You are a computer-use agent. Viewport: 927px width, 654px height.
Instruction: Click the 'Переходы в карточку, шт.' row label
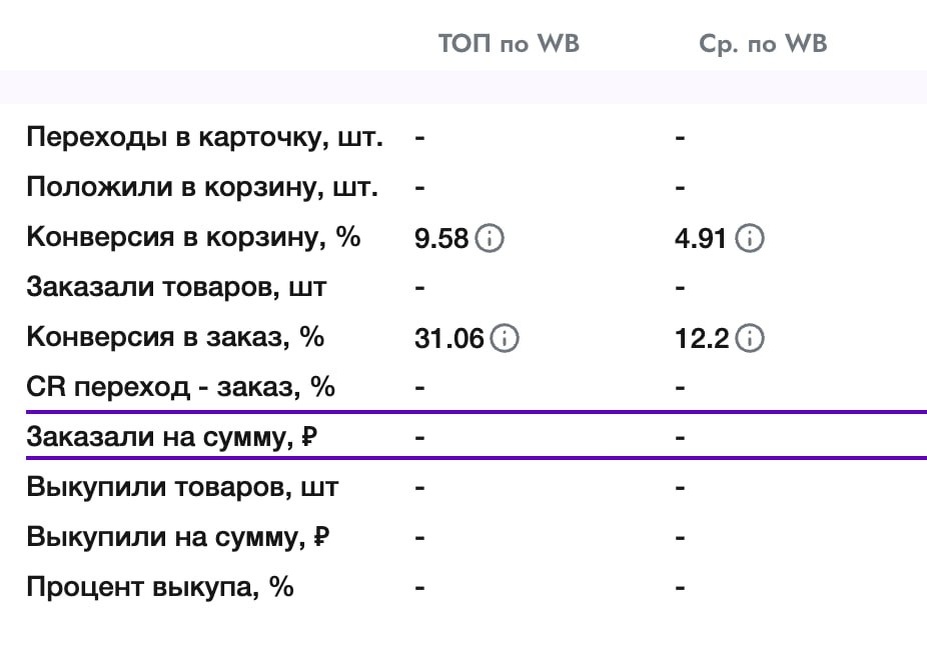pos(204,138)
